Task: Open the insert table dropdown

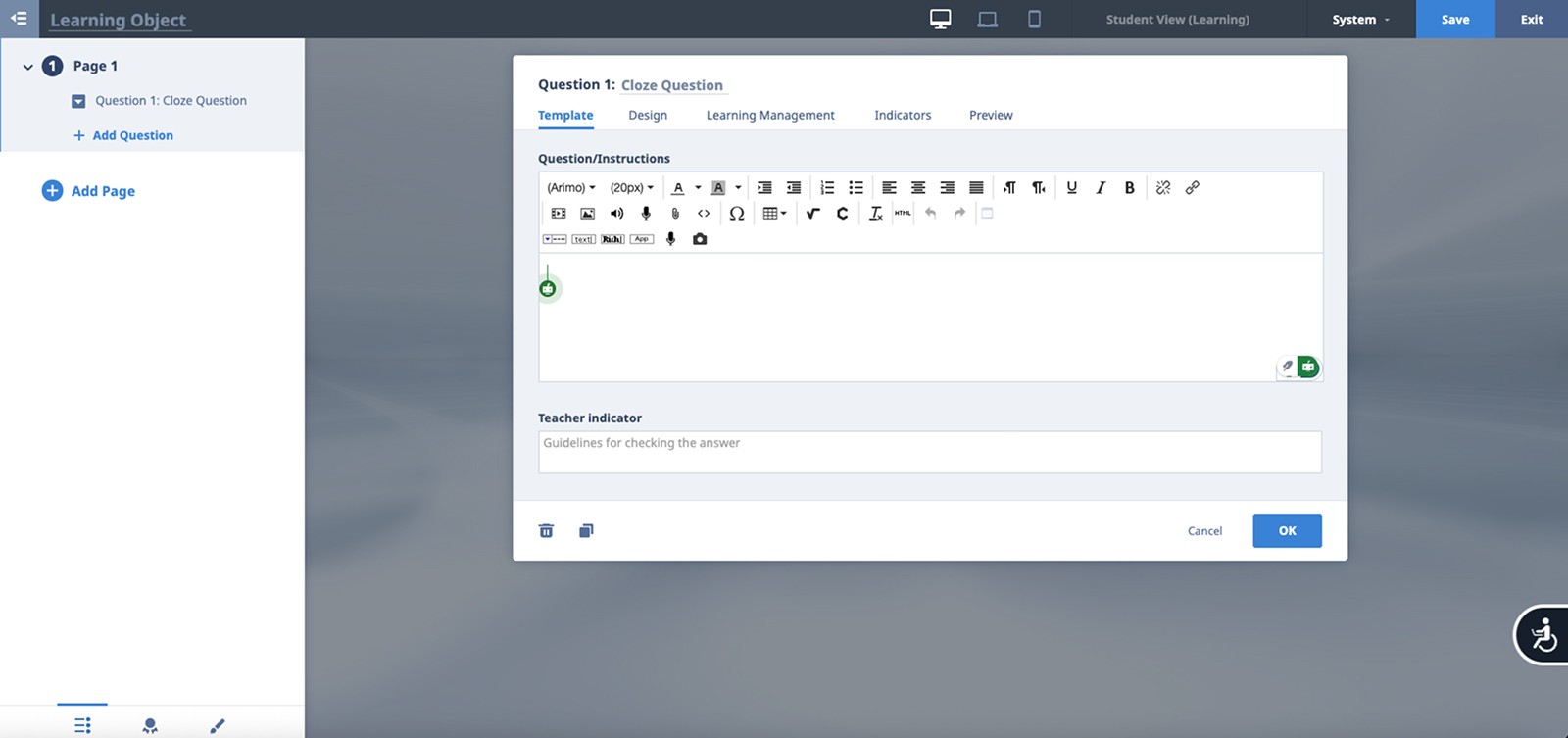Action: click(x=774, y=213)
